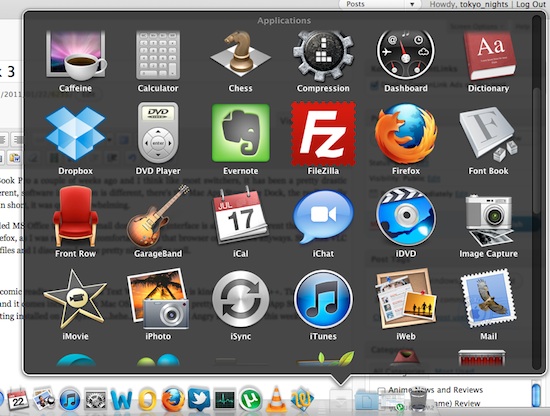Open the Calculator app
Image resolution: width=550 pixels, height=416 pixels.
158,55
